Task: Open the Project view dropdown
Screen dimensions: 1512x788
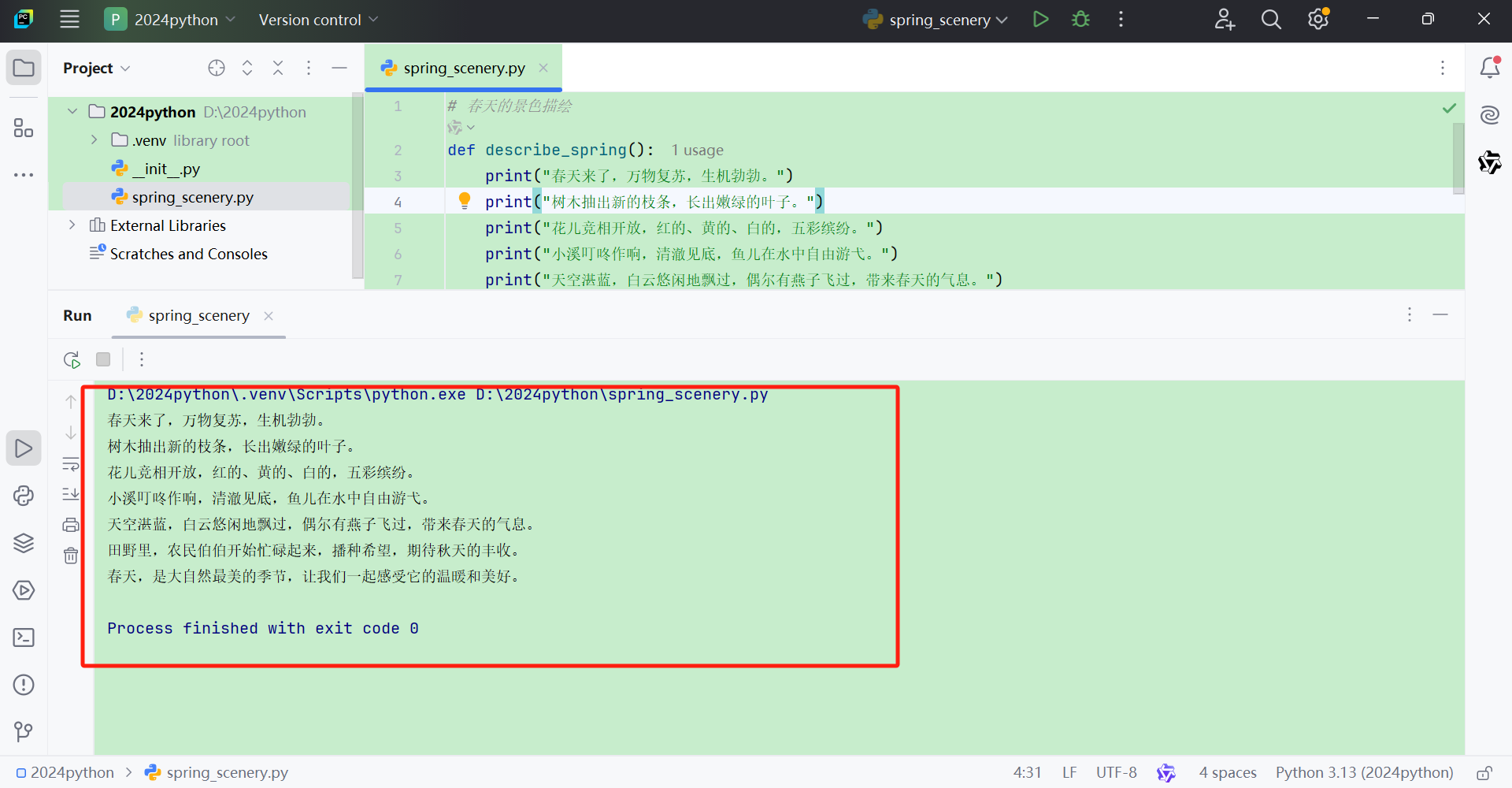Action: click(x=96, y=69)
